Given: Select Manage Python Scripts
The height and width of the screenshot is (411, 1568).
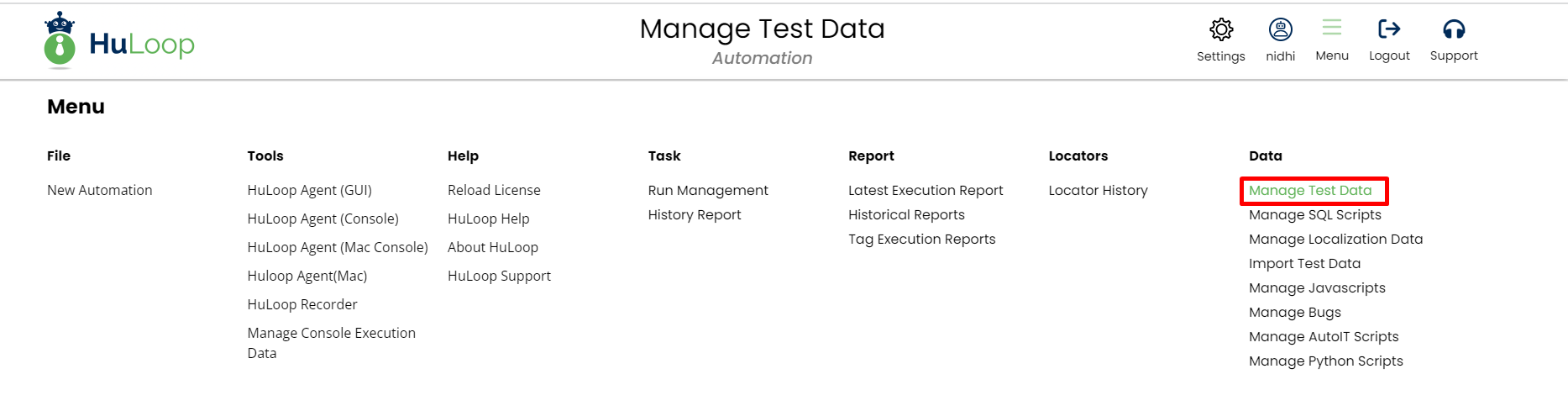Looking at the screenshot, I should click(1325, 361).
